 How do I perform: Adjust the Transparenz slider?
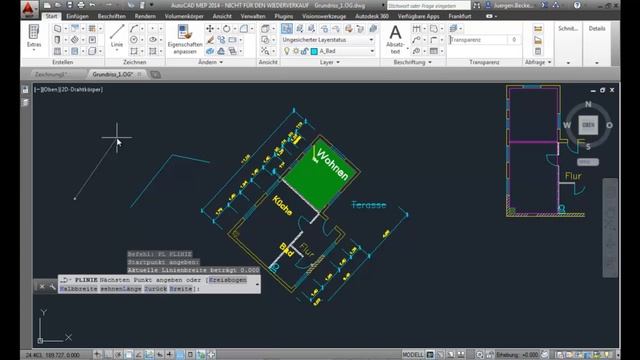point(478,40)
